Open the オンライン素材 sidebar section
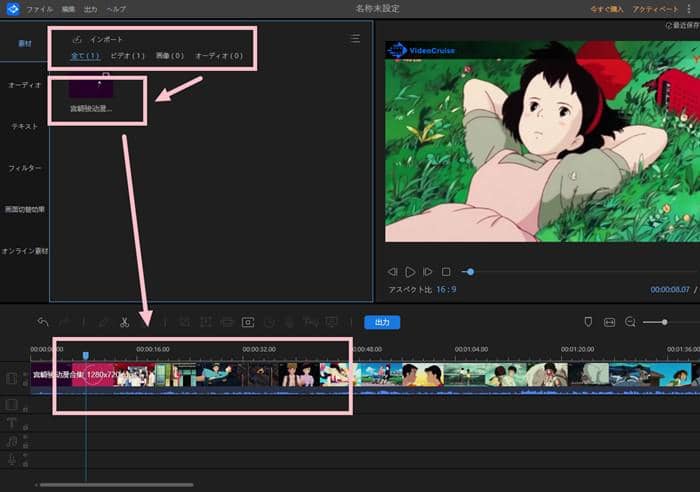 tap(25, 251)
